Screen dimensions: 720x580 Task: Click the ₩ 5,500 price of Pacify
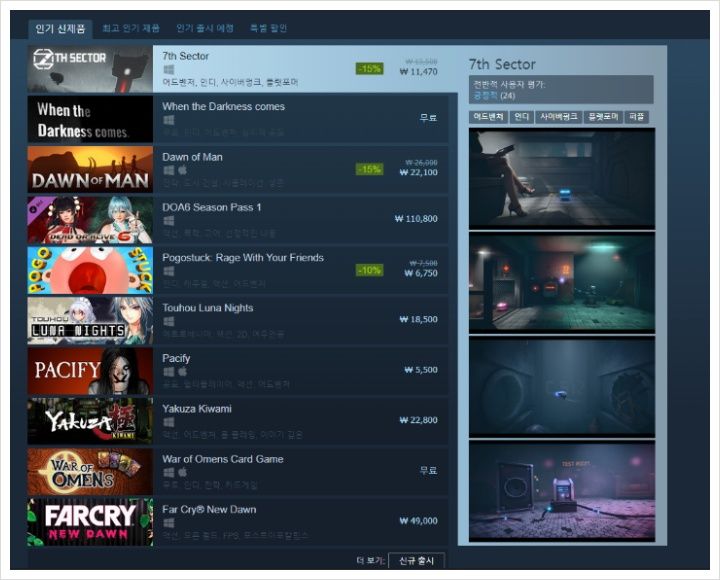coord(421,370)
